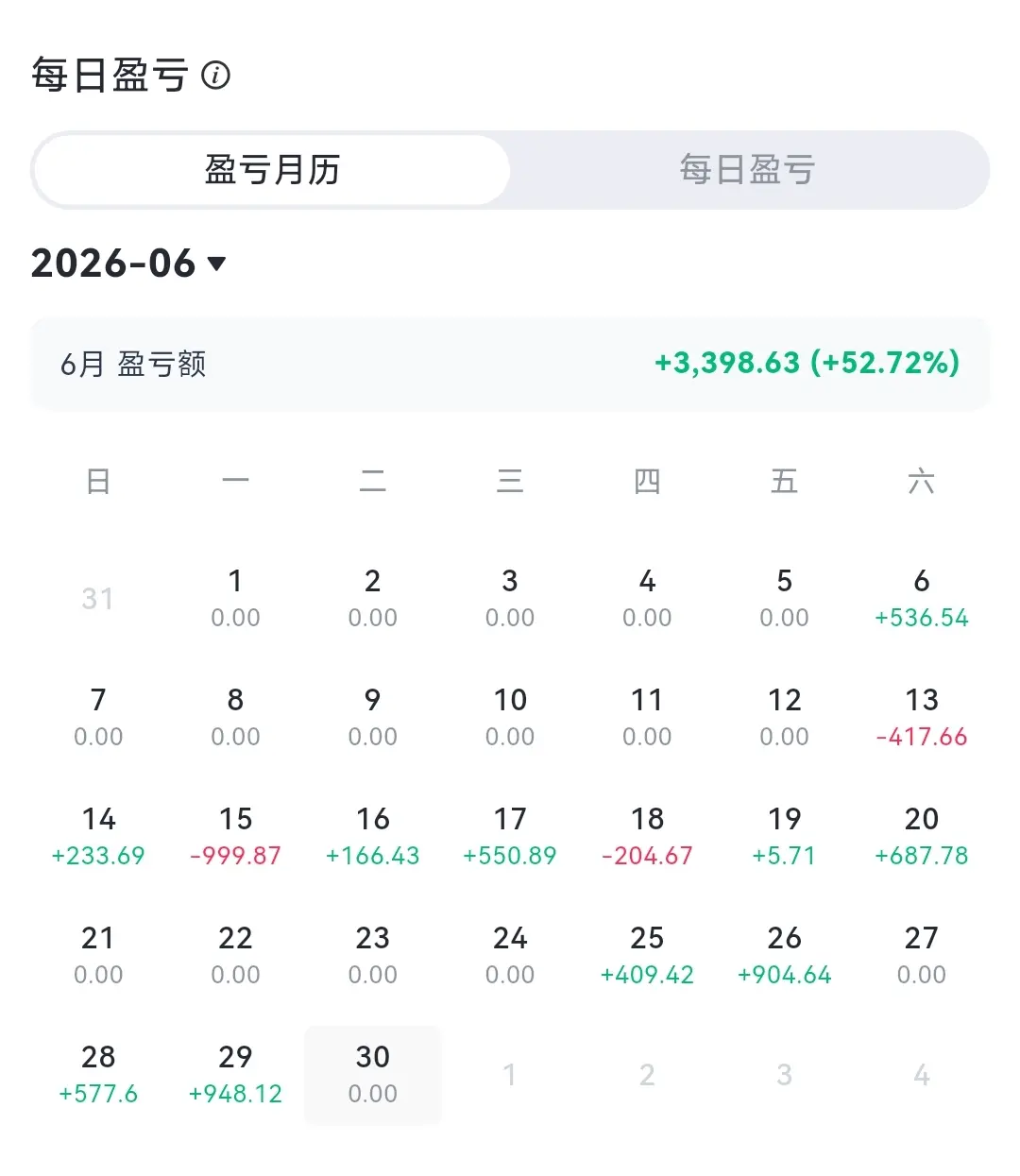Select June 17 with +550.89
This screenshot has height=1176, width=1020.
(x=510, y=837)
